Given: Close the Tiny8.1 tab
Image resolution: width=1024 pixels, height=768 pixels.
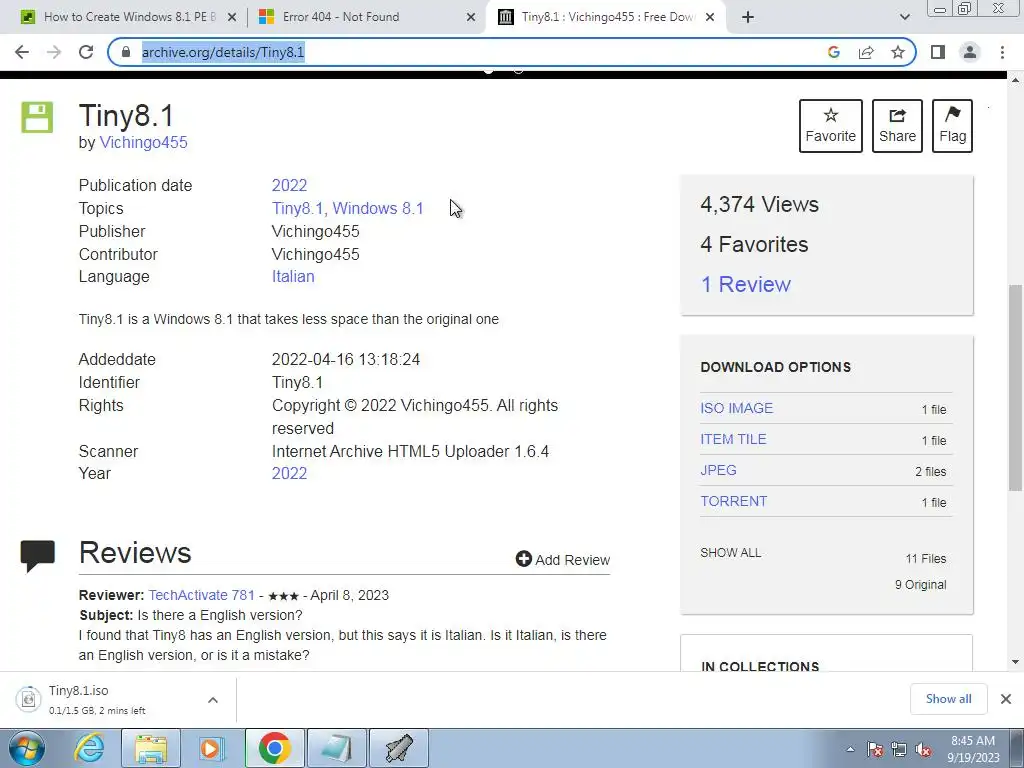Looking at the screenshot, I should point(711,17).
